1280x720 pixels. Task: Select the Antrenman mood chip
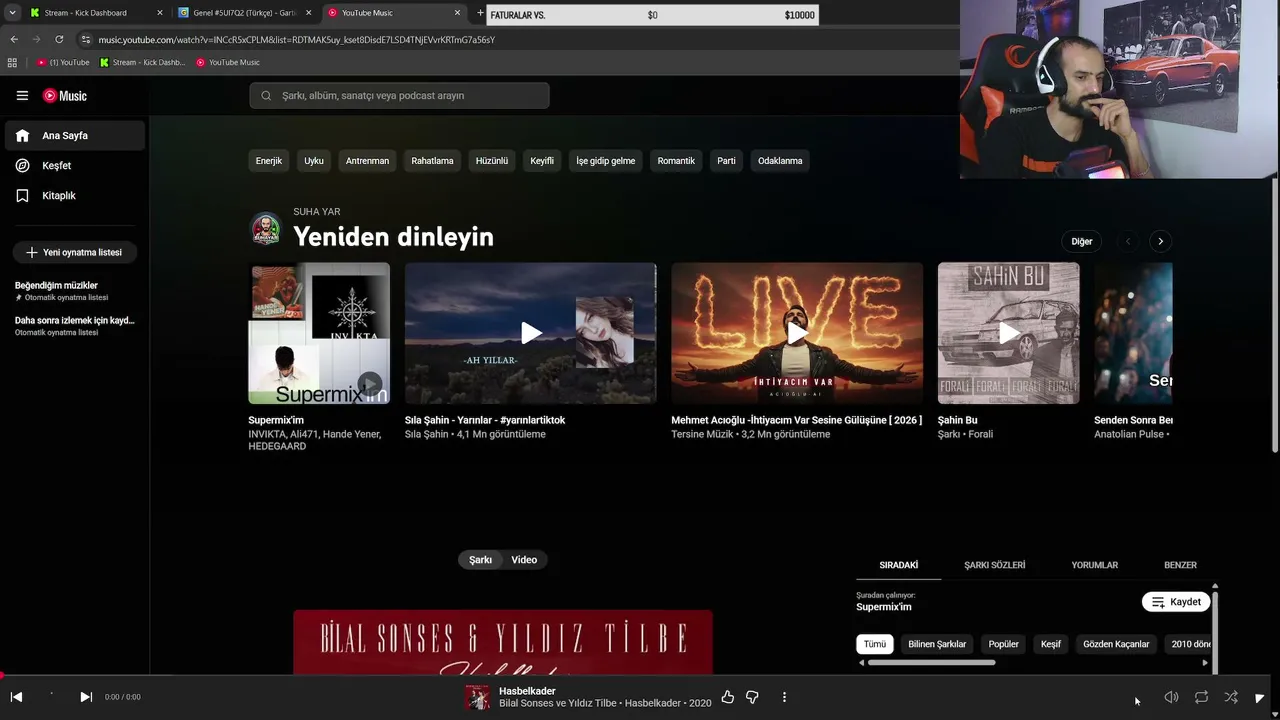pyautogui.click(x=367, y=161)
